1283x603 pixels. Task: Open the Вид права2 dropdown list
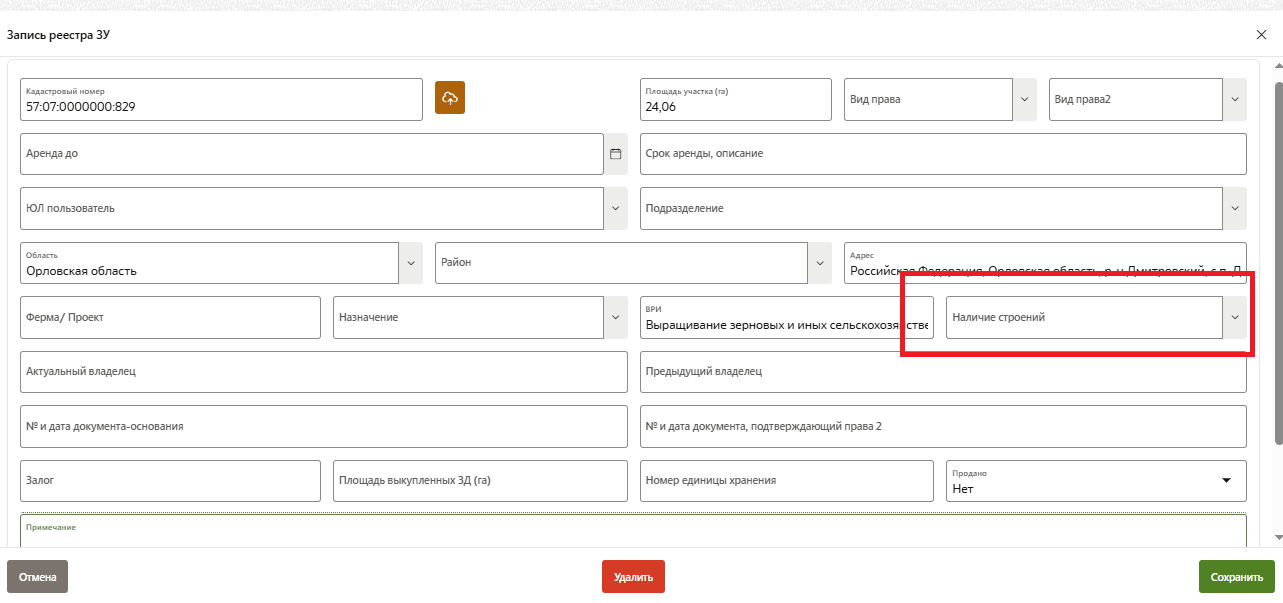1235,99
